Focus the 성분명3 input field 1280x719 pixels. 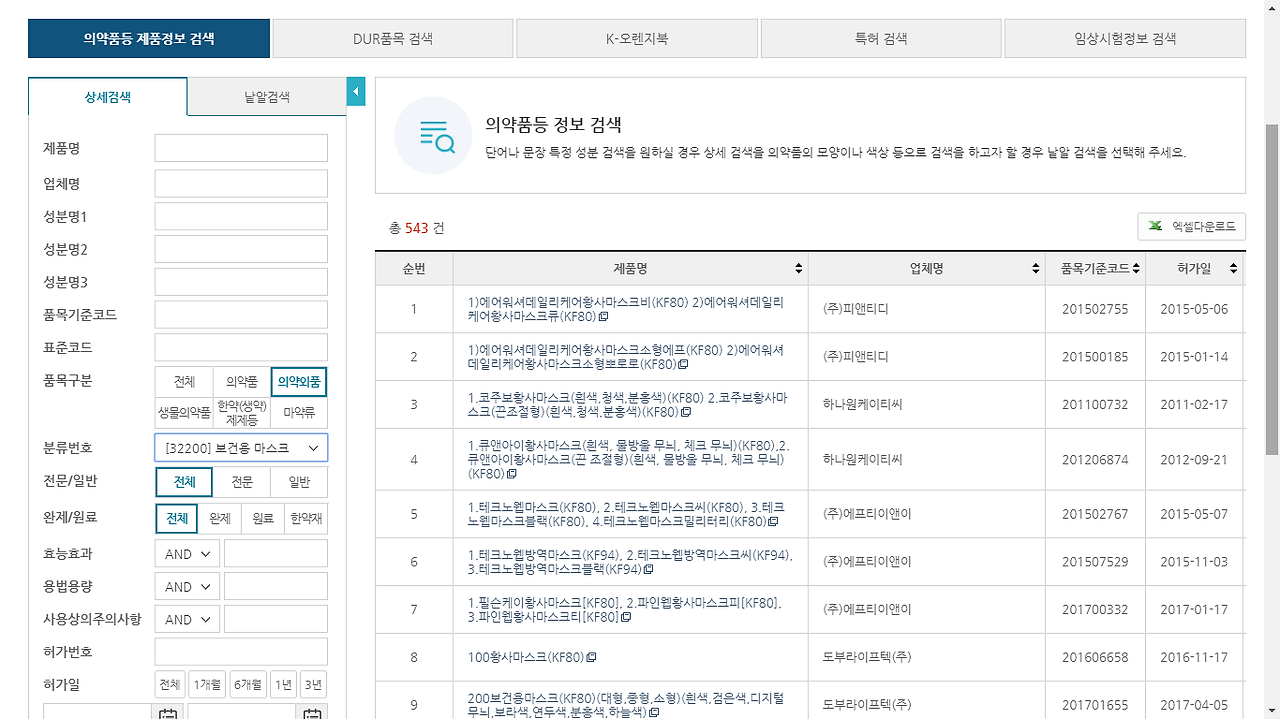click(241, 282)
